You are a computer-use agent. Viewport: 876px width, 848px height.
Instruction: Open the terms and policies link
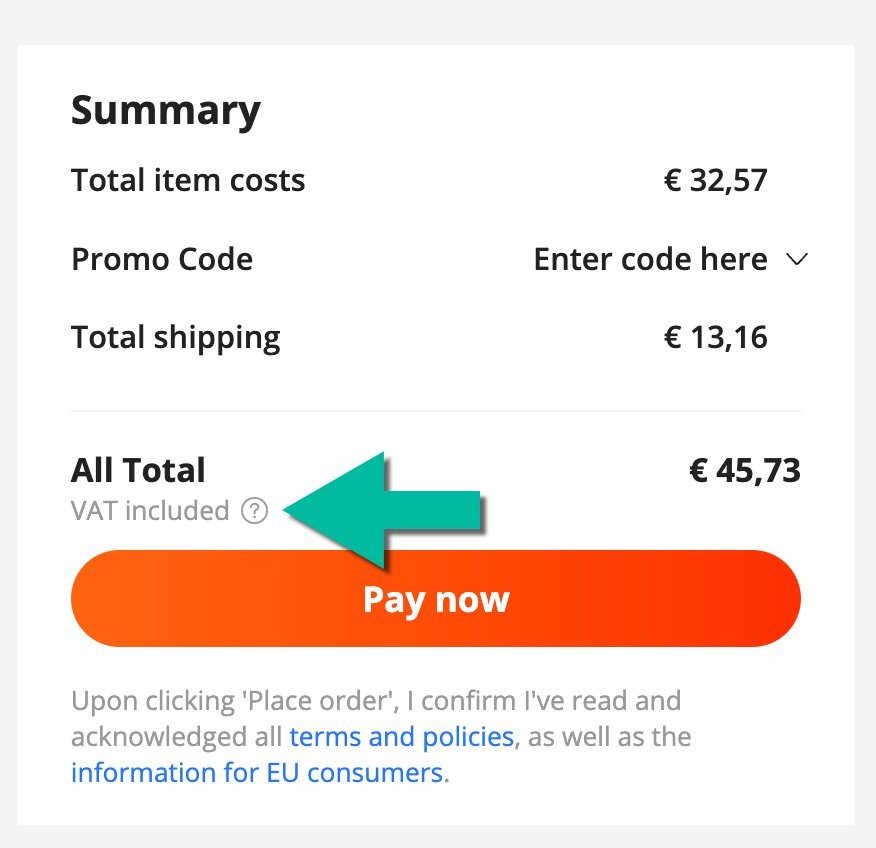[401, 737]
